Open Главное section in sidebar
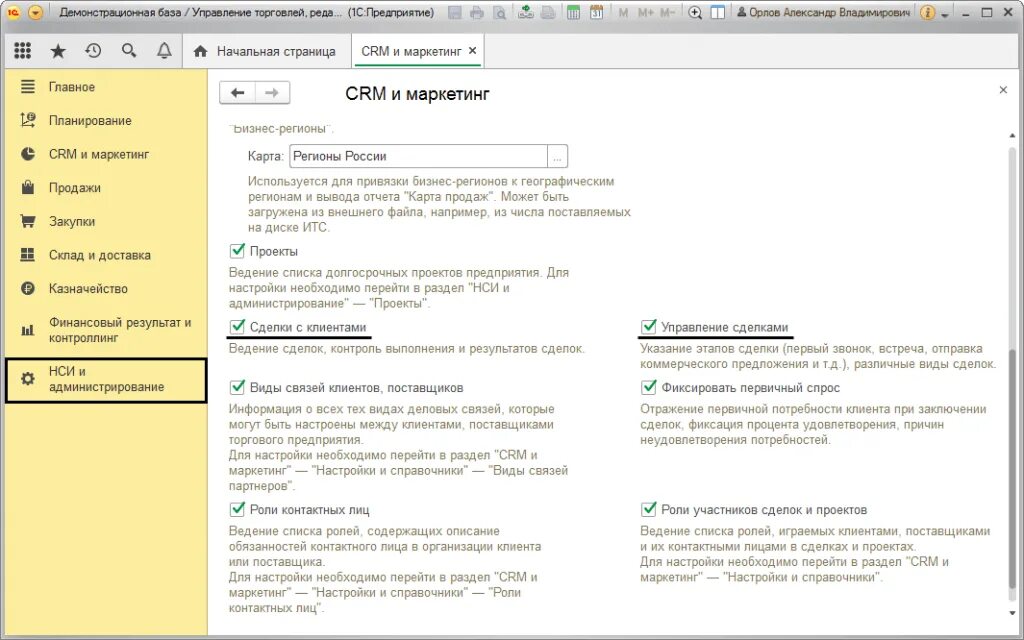Image resolution: width=1024 pixels, height=640 pixels. (x=106, y=87)
